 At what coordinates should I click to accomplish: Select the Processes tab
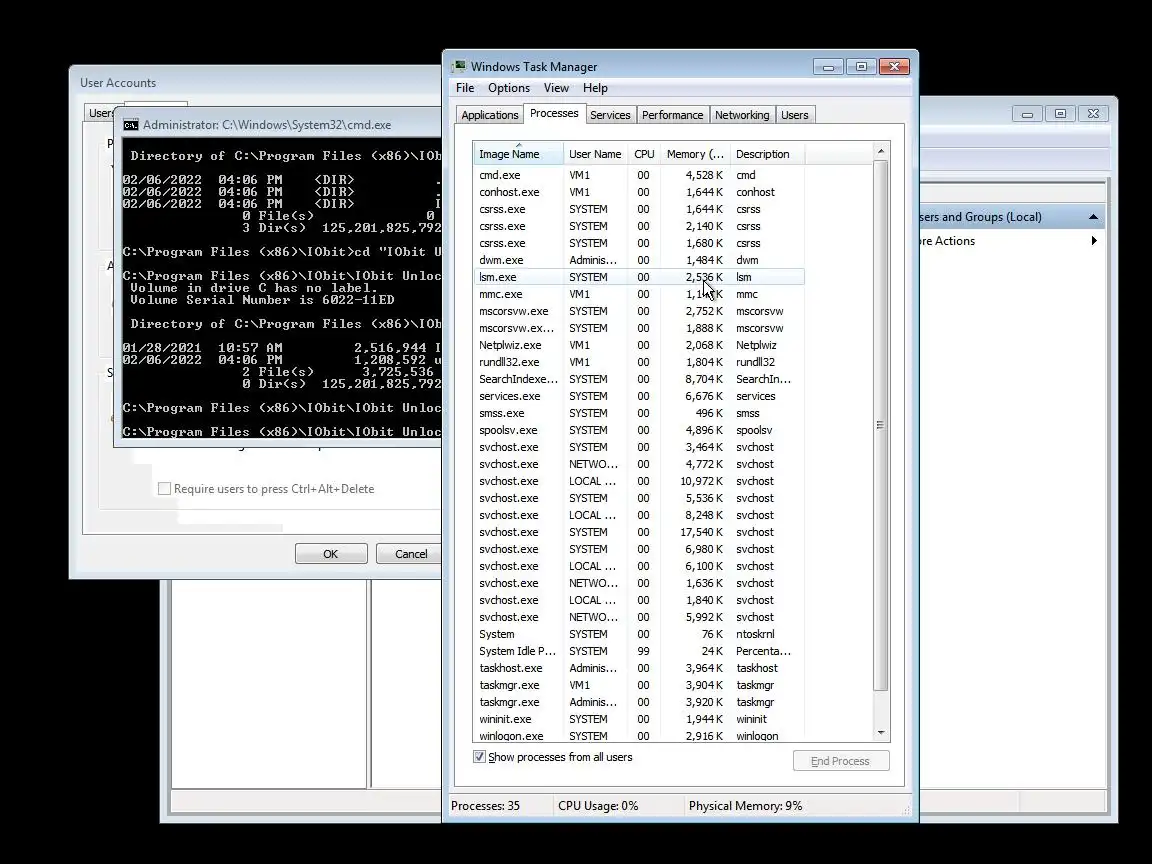pyautogui.click(x=554, y=113)
